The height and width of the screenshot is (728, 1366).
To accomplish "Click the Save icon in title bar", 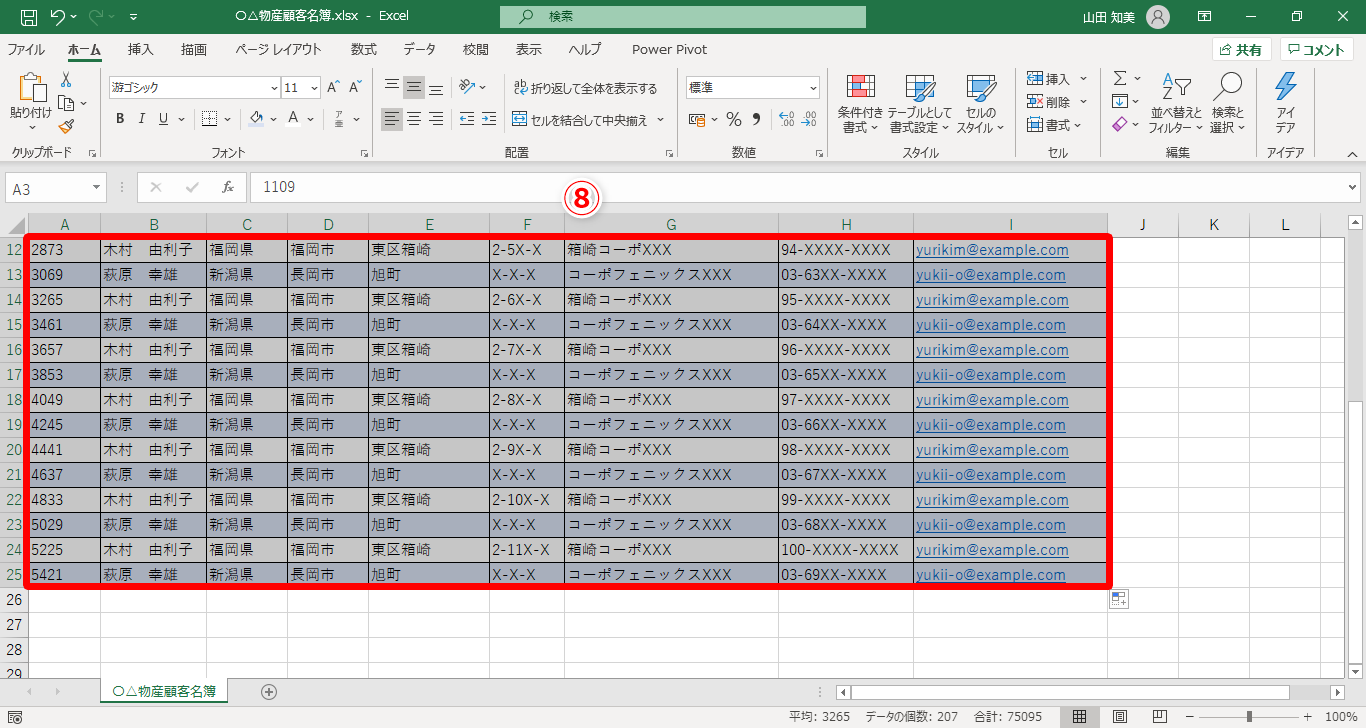I will 29,17.
